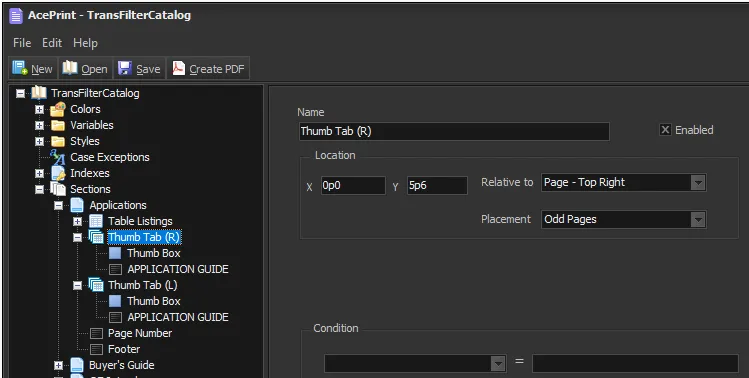
Task: Click the New button label
Action: pyautogui.click(x=42, y=69)
